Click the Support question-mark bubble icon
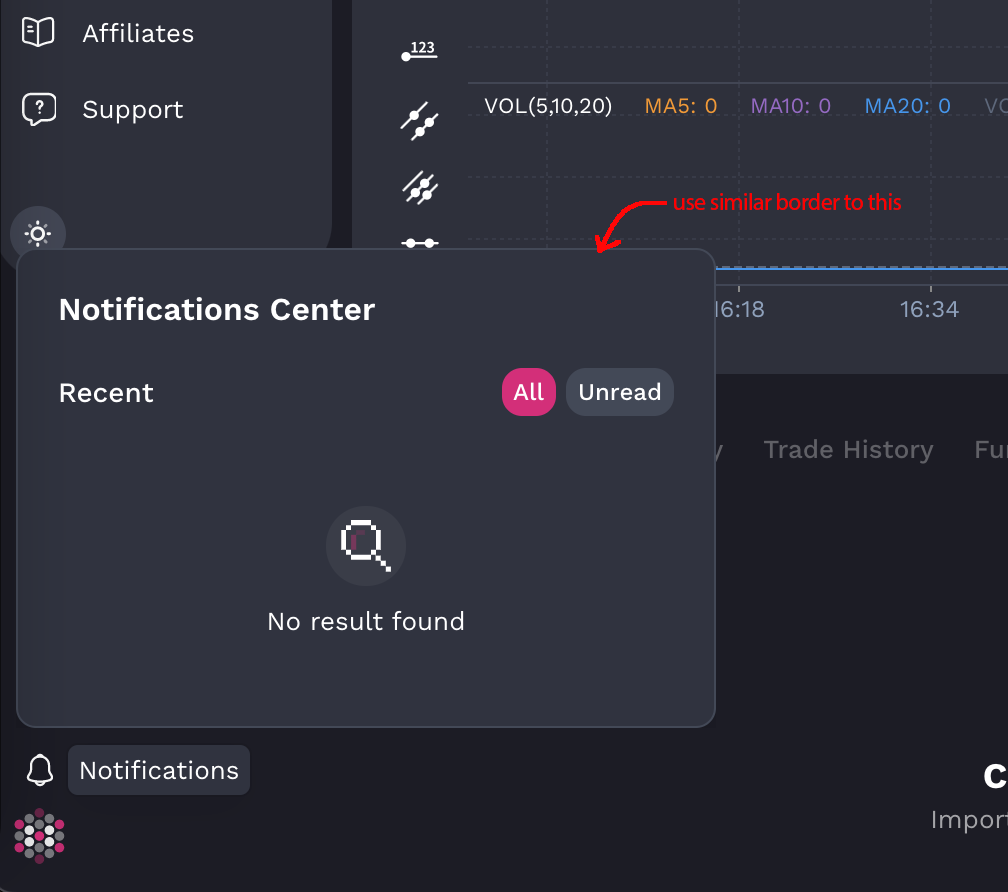This screenshot has height=892, width=1008. 39,109
